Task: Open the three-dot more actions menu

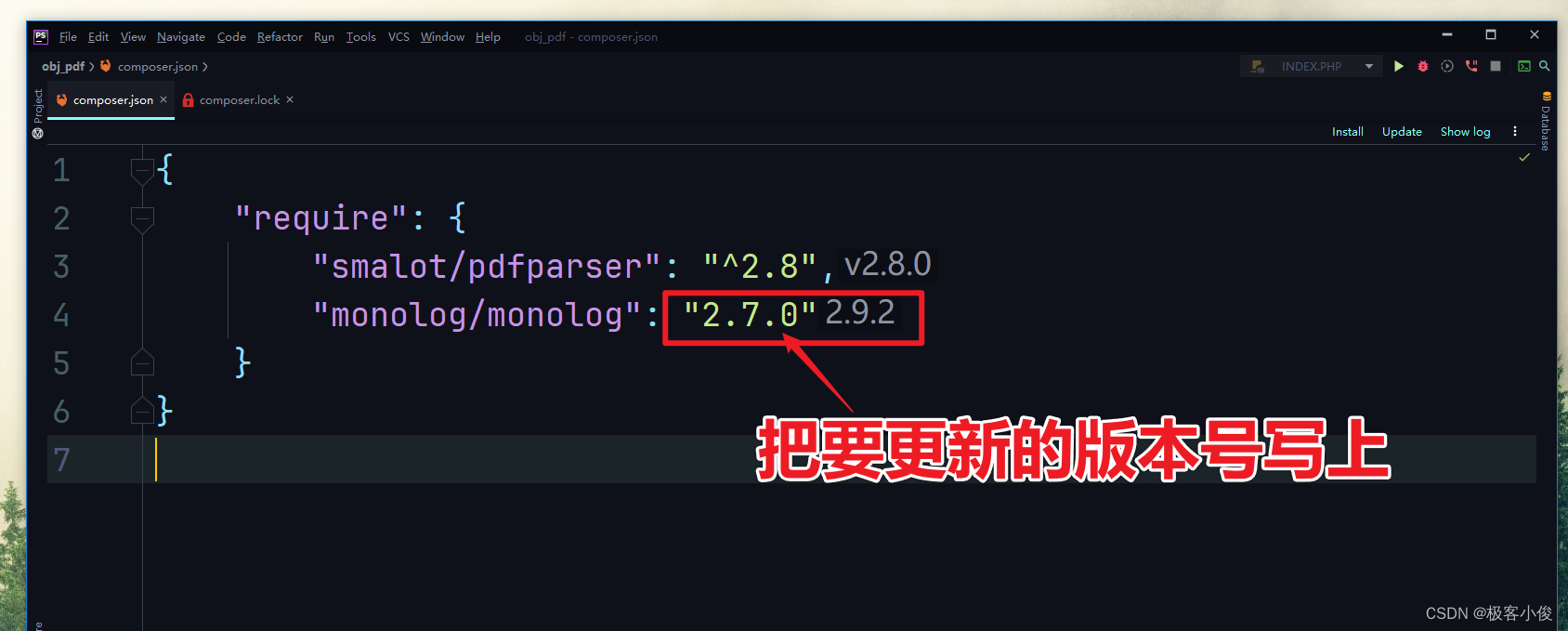Action: click(x=1515, y=132)
